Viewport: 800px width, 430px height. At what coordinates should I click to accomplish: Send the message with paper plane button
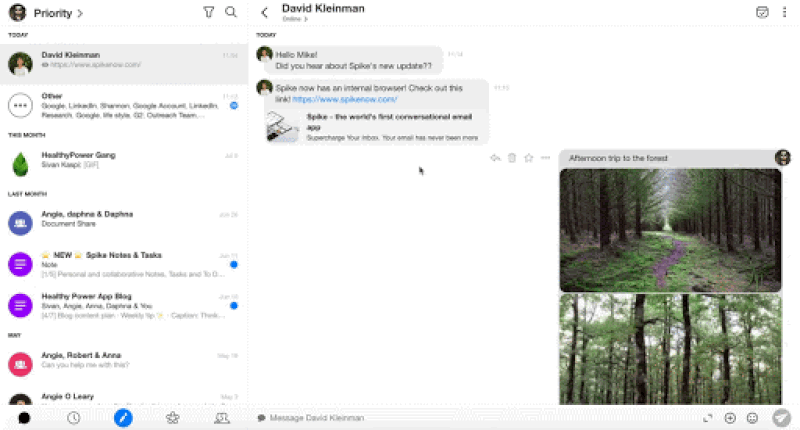(781, 418)
